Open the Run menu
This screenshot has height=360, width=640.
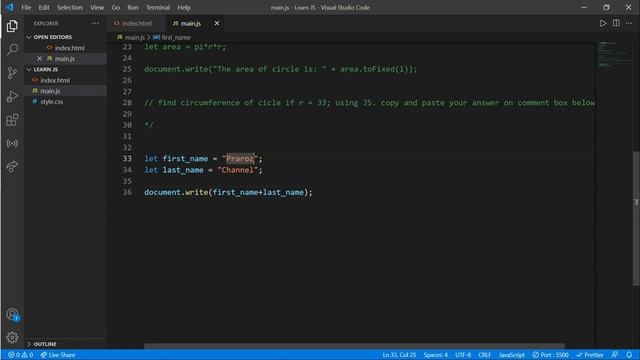pyautogui.click(x=133, y=7)
